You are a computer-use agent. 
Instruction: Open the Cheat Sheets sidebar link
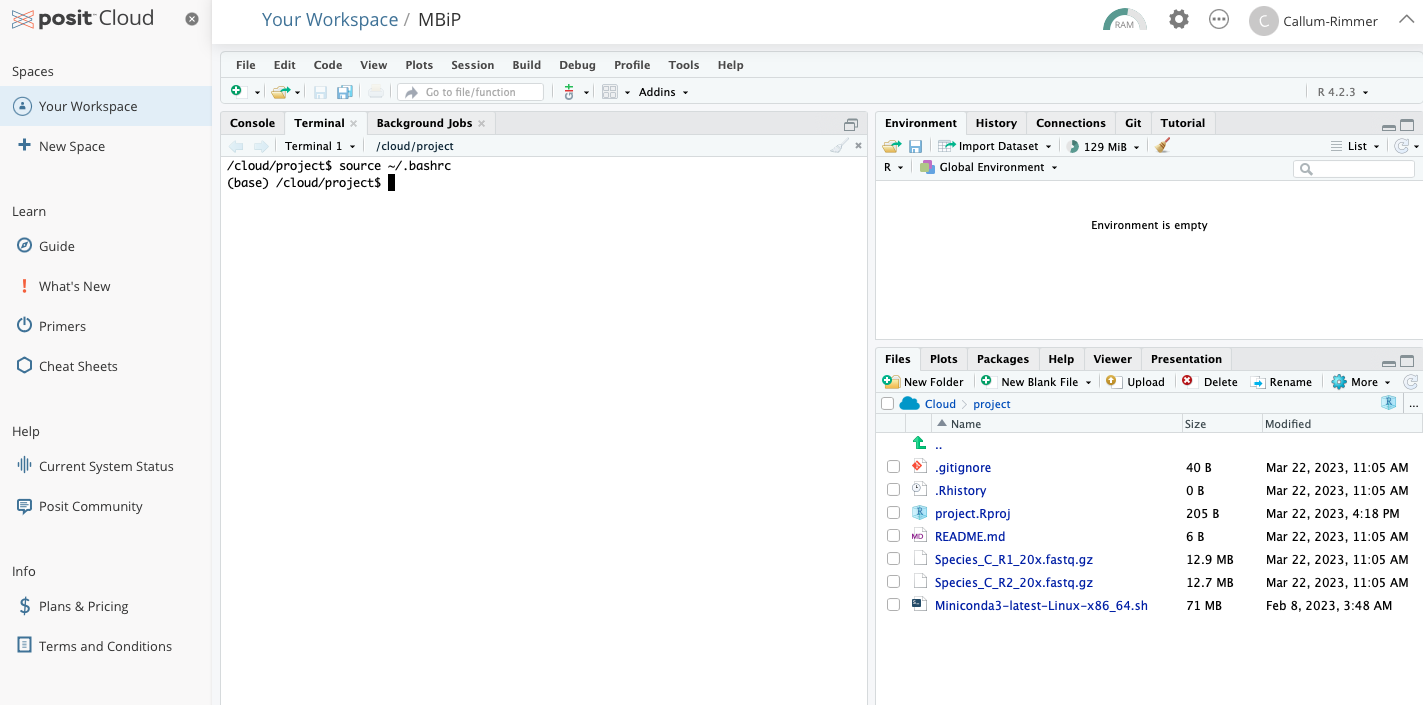pyautogui.click(x=76, y=365)
